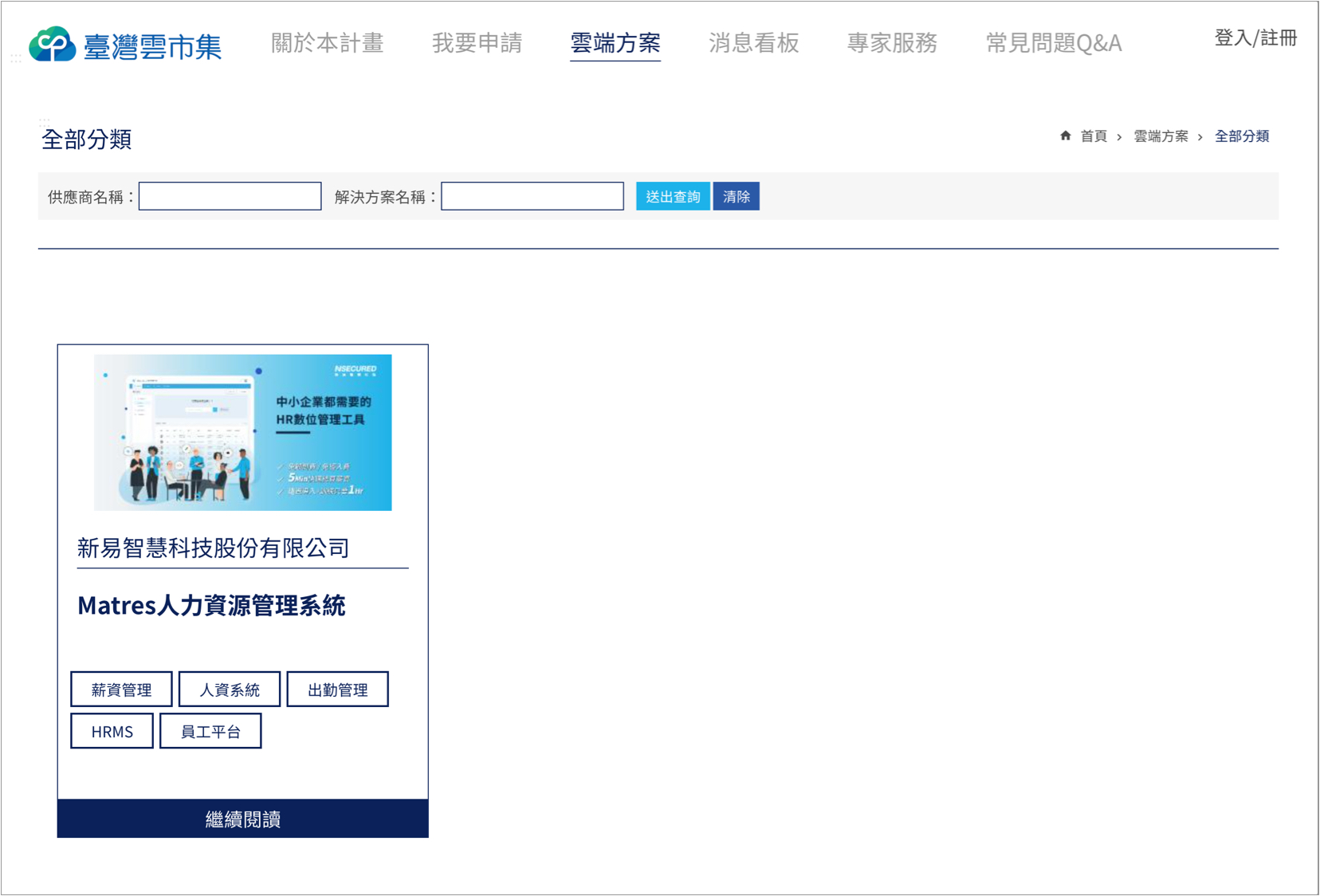Open the 消息看板 menu
1320x896 pixels.
(754, 42)
